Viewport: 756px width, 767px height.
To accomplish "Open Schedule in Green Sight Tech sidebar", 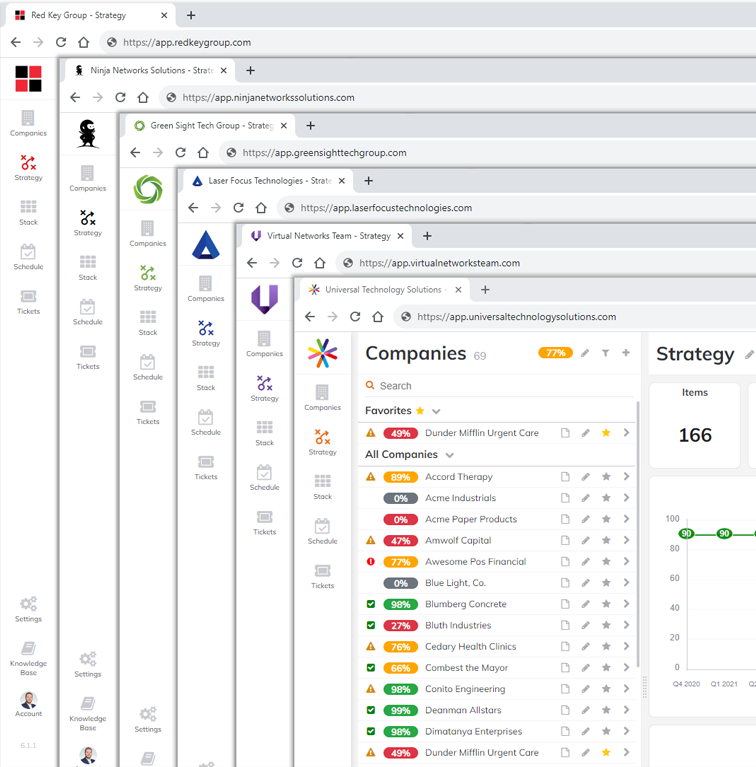I will pyautogui.click(x=148, y=367).
